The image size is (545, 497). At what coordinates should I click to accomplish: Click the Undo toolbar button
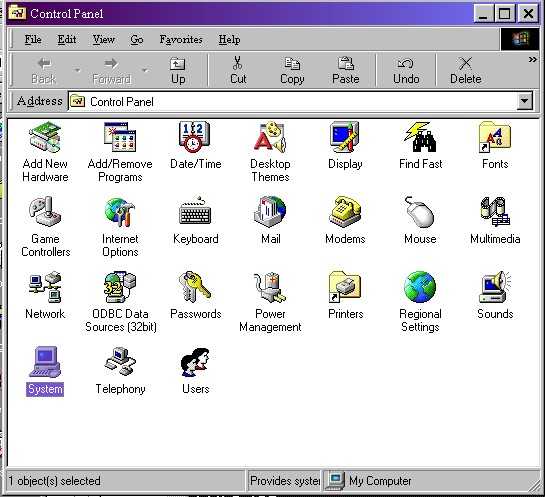tap(406, 71)
